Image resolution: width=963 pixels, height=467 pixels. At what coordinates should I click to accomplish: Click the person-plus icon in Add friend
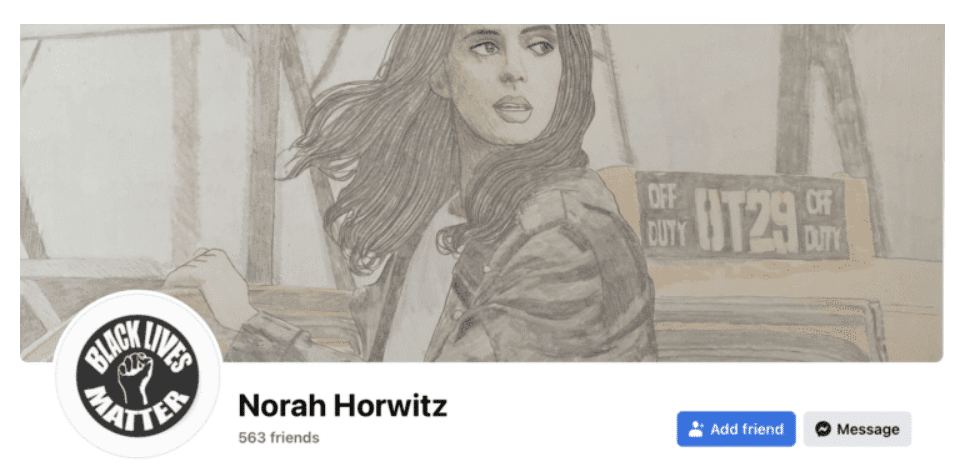(x=696, y=429)
